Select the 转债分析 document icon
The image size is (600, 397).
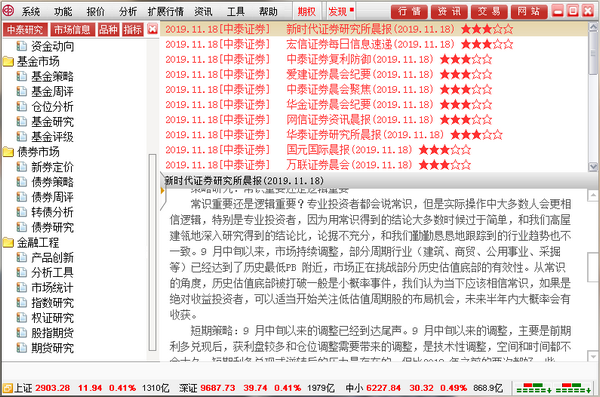(22, 212)
